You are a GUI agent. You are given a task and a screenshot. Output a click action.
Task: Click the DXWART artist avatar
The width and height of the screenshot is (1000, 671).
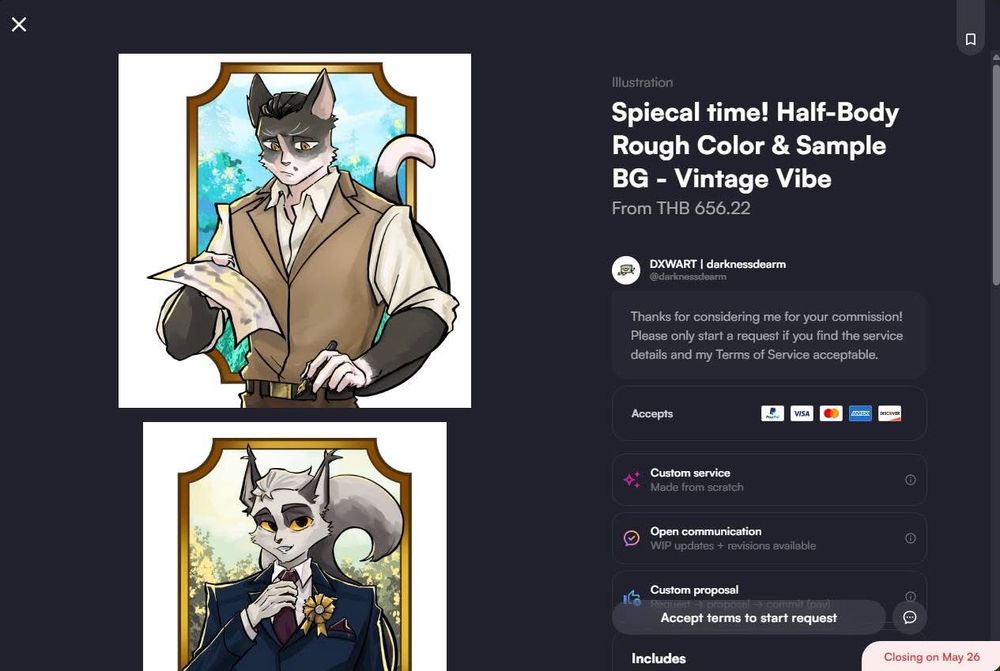point(626,270)
